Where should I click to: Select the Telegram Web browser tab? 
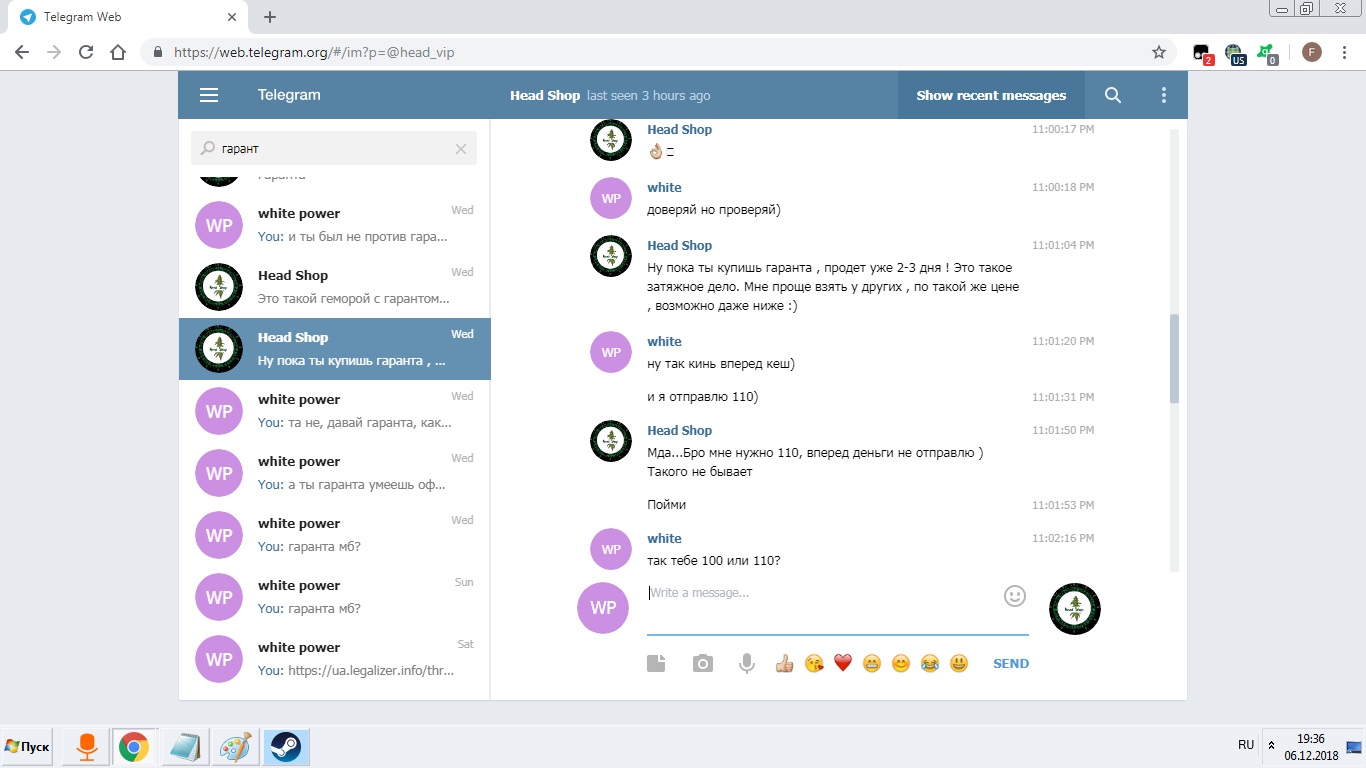[x=126, y=17]
